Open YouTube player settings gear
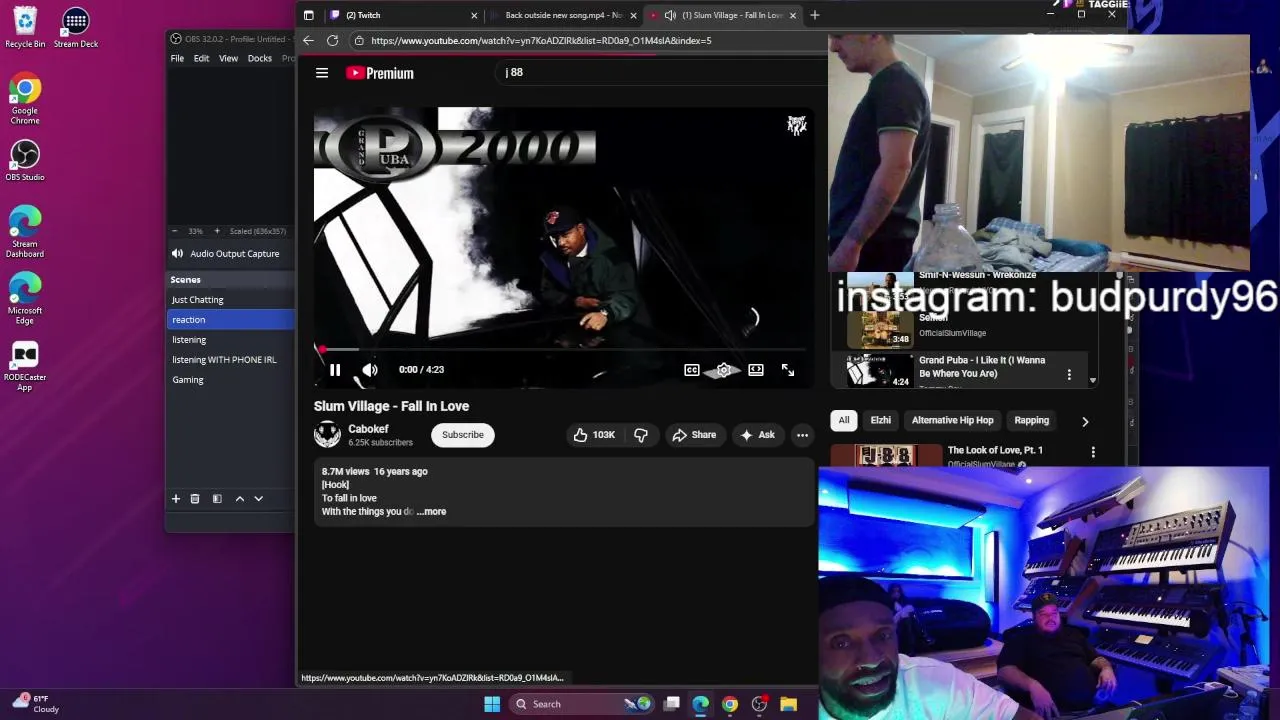The height and width of the screenshot is (720, 1280). [x=724, y=370]
